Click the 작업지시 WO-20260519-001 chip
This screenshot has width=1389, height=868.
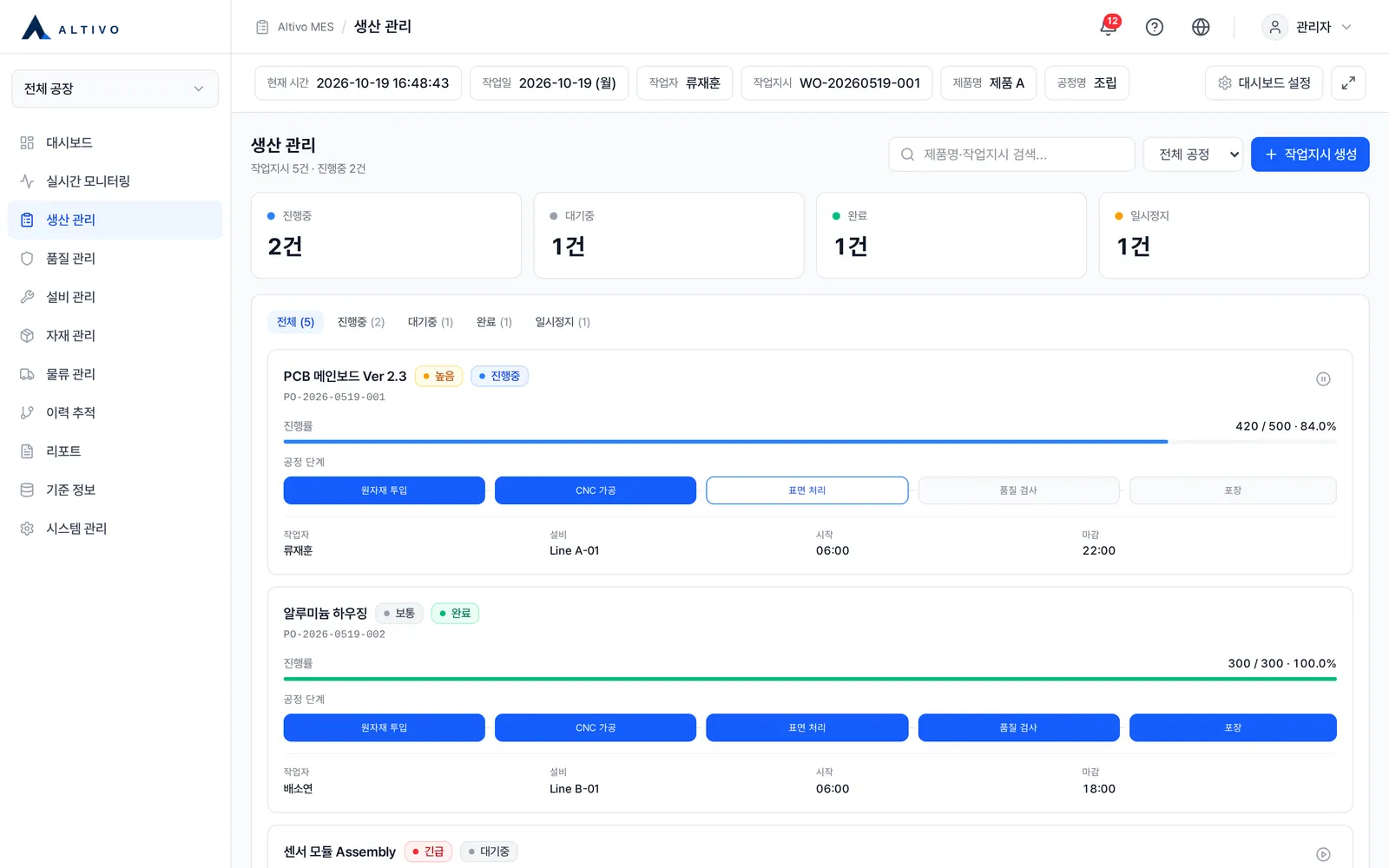click(837, 83)
